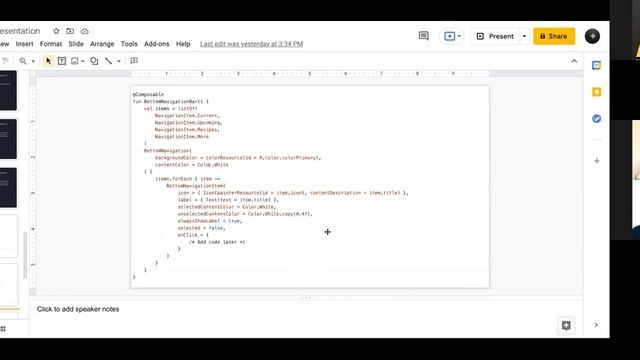
Task: Select the arrow cursor tool
Action: click(48, 61)
